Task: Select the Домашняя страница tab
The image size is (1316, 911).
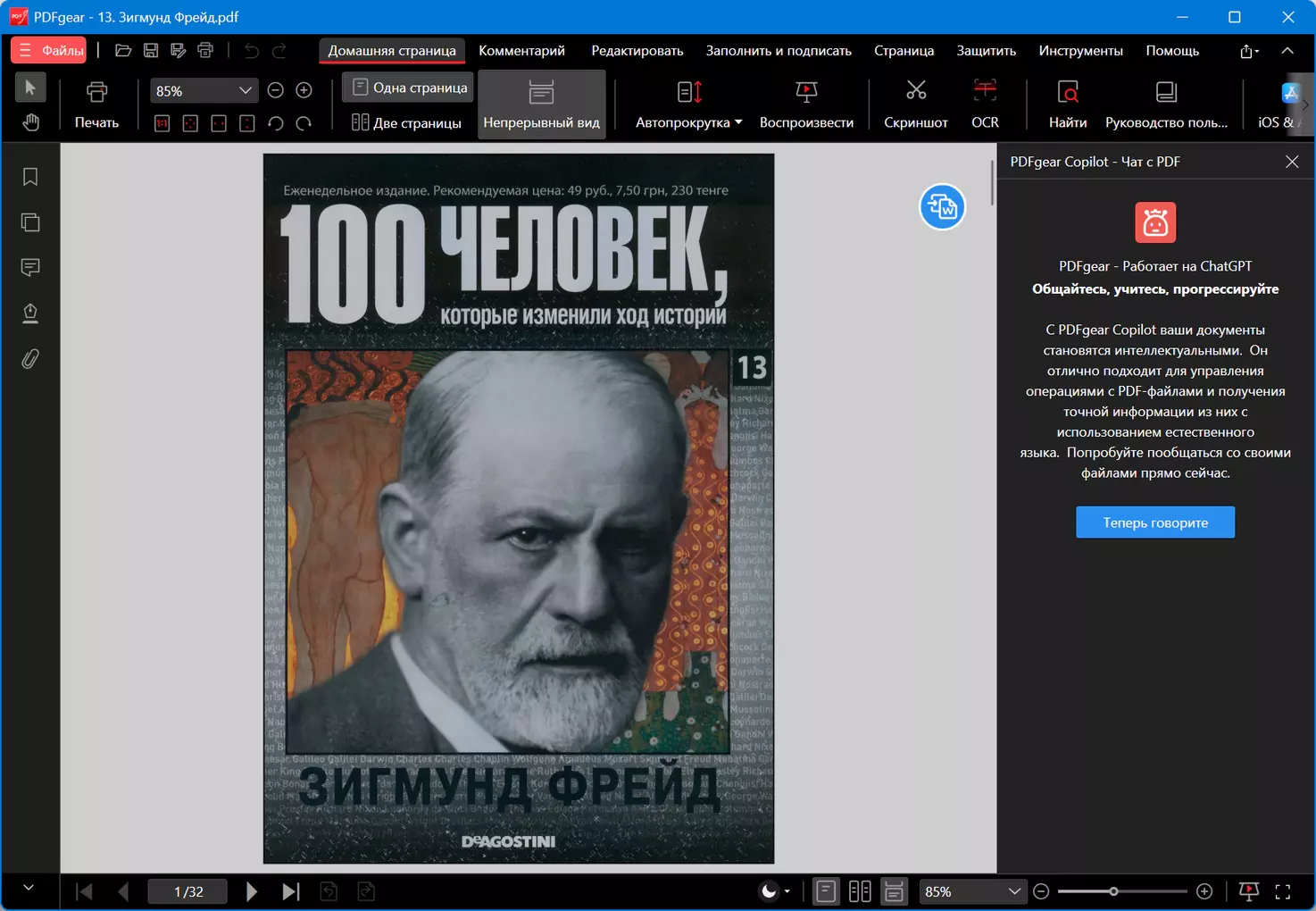Action: pos(392,51)
